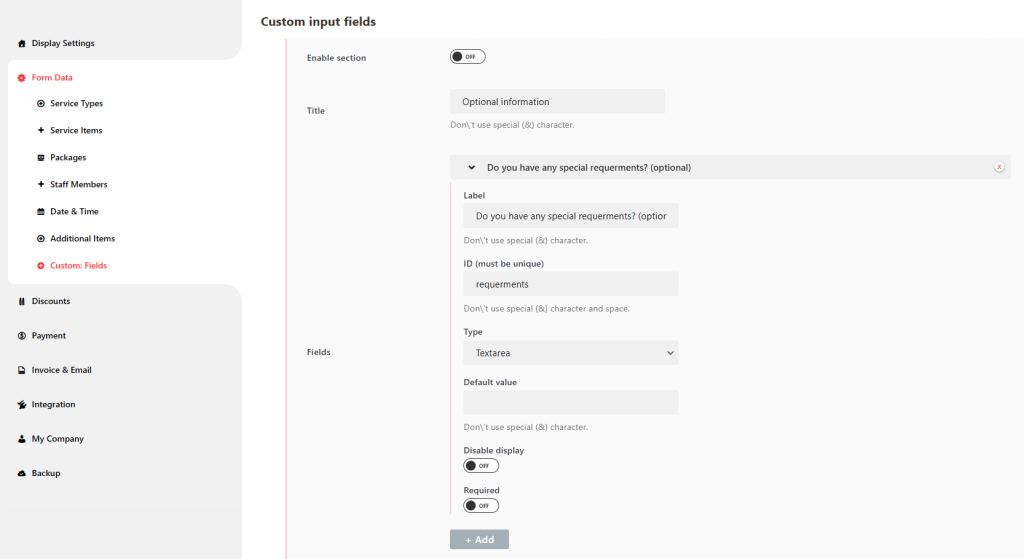The height and width of the screenshot is (559, 1024).
Task: Click the My Company person icon
Action: tap(22, 439)
